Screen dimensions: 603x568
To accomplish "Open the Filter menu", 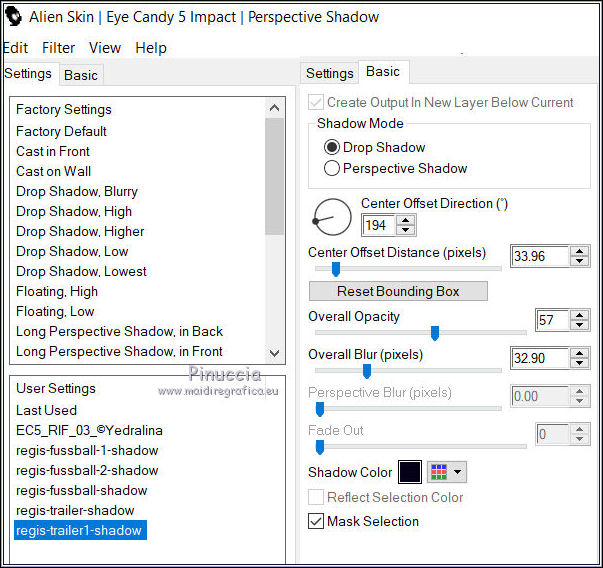I will pos(58,48).
